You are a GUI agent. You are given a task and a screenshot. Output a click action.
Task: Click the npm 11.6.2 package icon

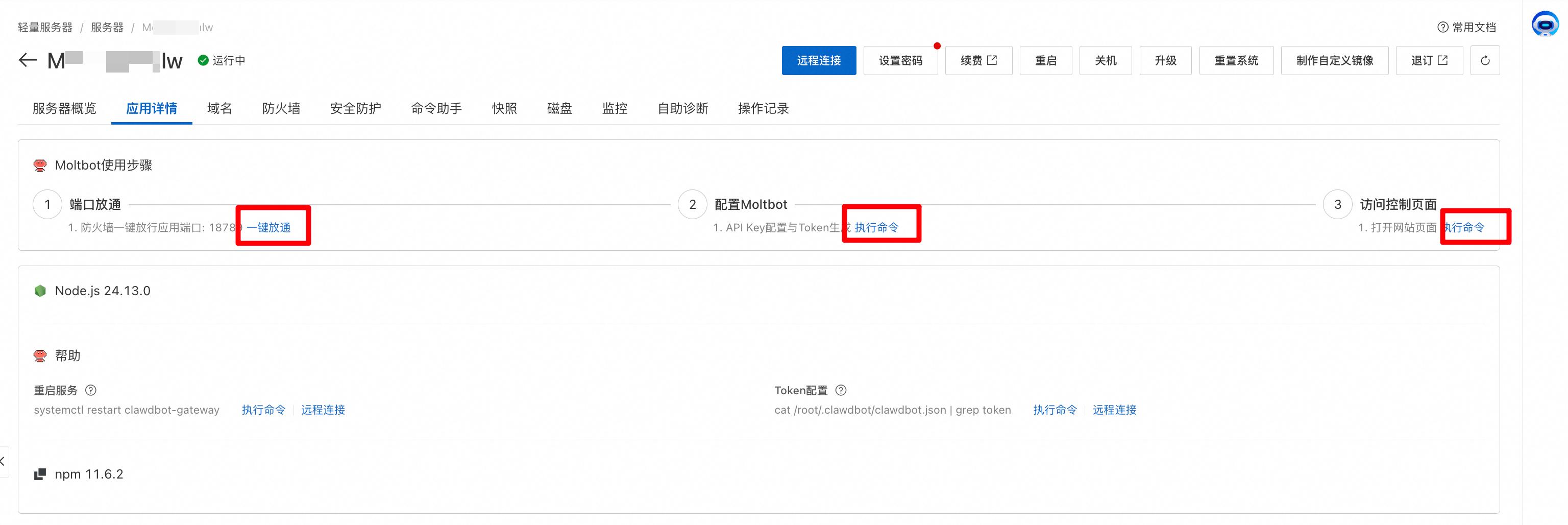(40, 474)
